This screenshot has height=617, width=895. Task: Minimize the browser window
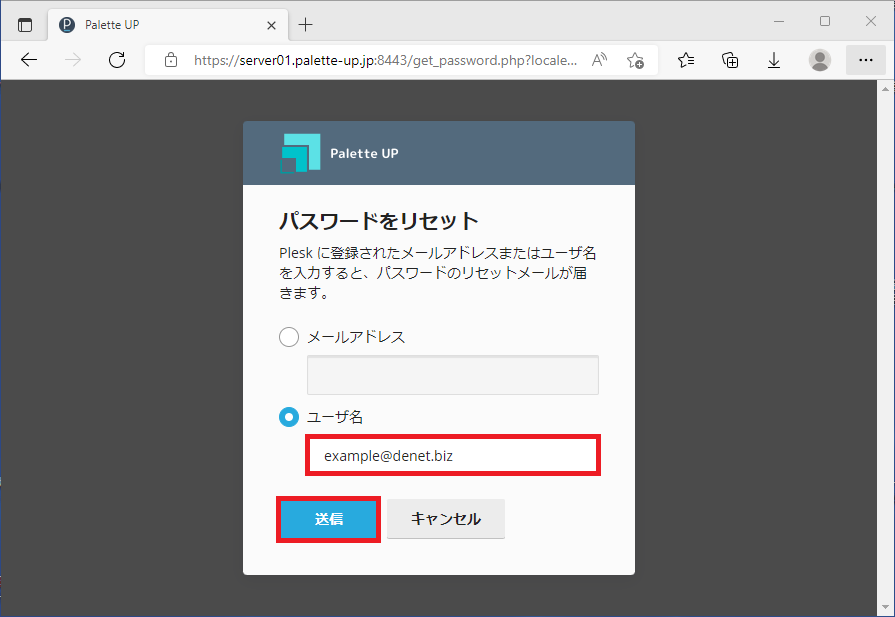click(x=779, y=22)
